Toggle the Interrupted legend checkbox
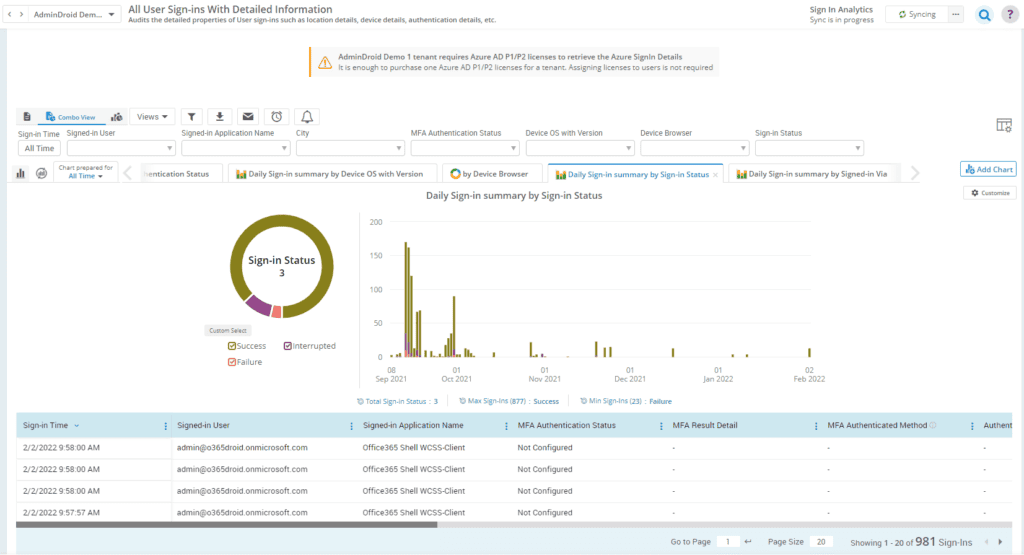 click(x=288, y=346)
